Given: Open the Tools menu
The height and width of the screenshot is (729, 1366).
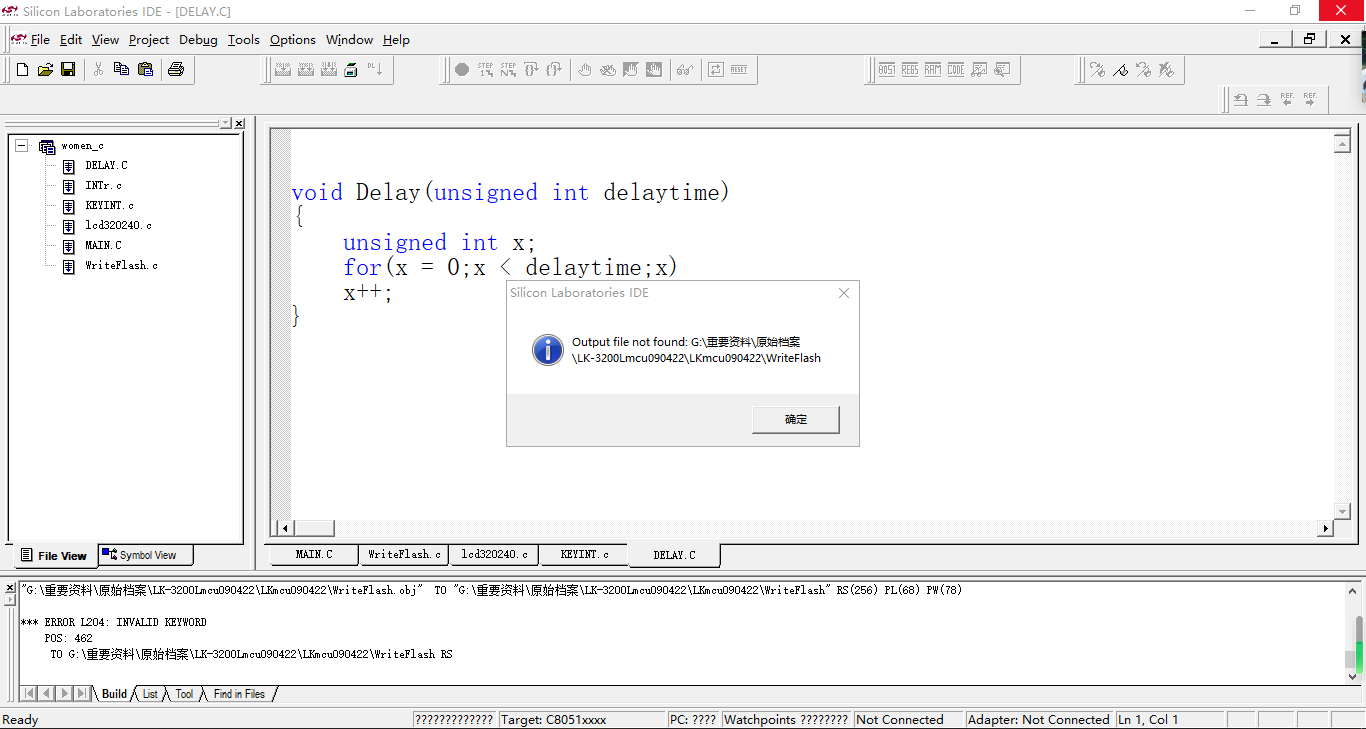Looking at the screenshot, I should 243,40.
